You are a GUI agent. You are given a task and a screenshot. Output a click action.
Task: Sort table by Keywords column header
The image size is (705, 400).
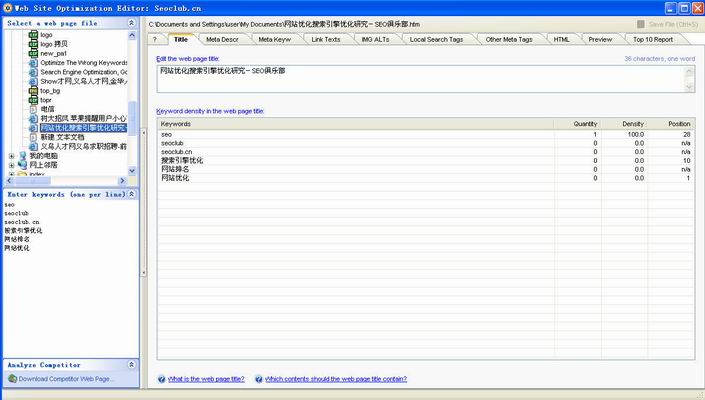coord(356,124)
